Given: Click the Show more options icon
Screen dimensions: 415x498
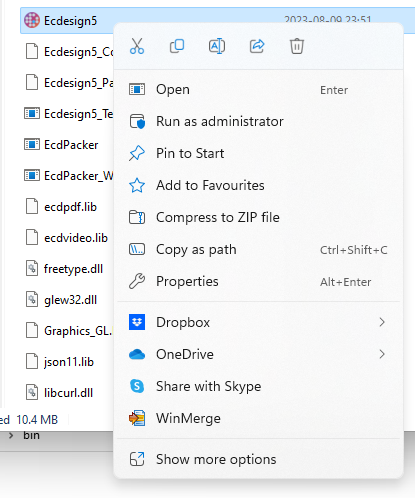Looking at the screenshot, I should point(137,459).
